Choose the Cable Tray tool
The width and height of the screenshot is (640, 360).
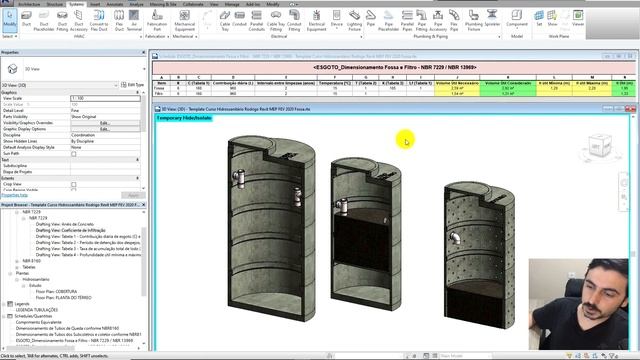[x=225, y=20]
